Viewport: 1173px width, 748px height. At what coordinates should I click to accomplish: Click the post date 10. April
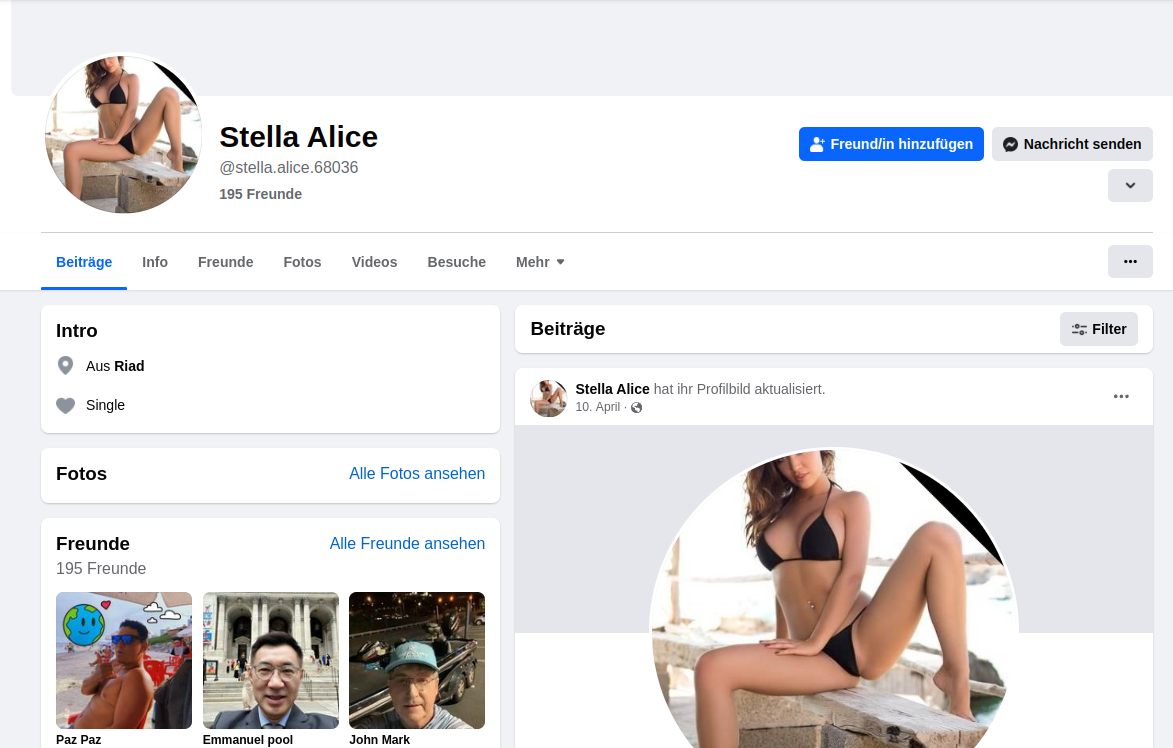click(x=598, y=407)
